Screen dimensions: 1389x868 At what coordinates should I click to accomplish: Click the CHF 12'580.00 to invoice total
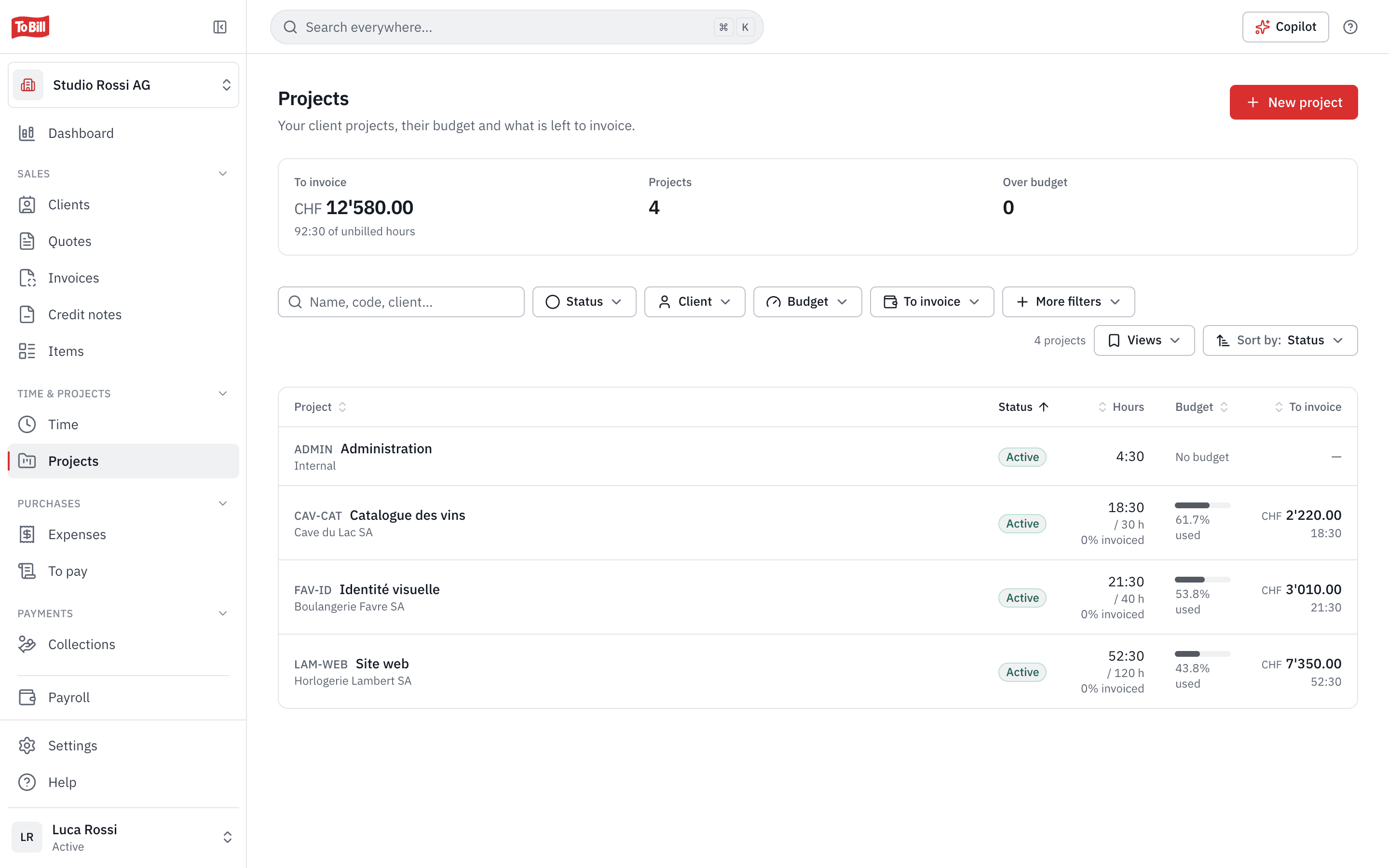coord(354,207)
